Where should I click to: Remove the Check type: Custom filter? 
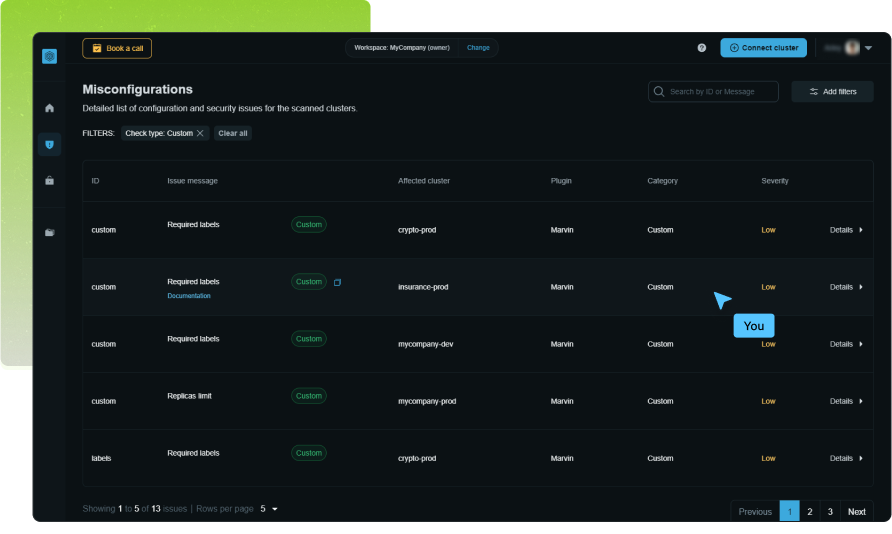[x=200, y=133]
